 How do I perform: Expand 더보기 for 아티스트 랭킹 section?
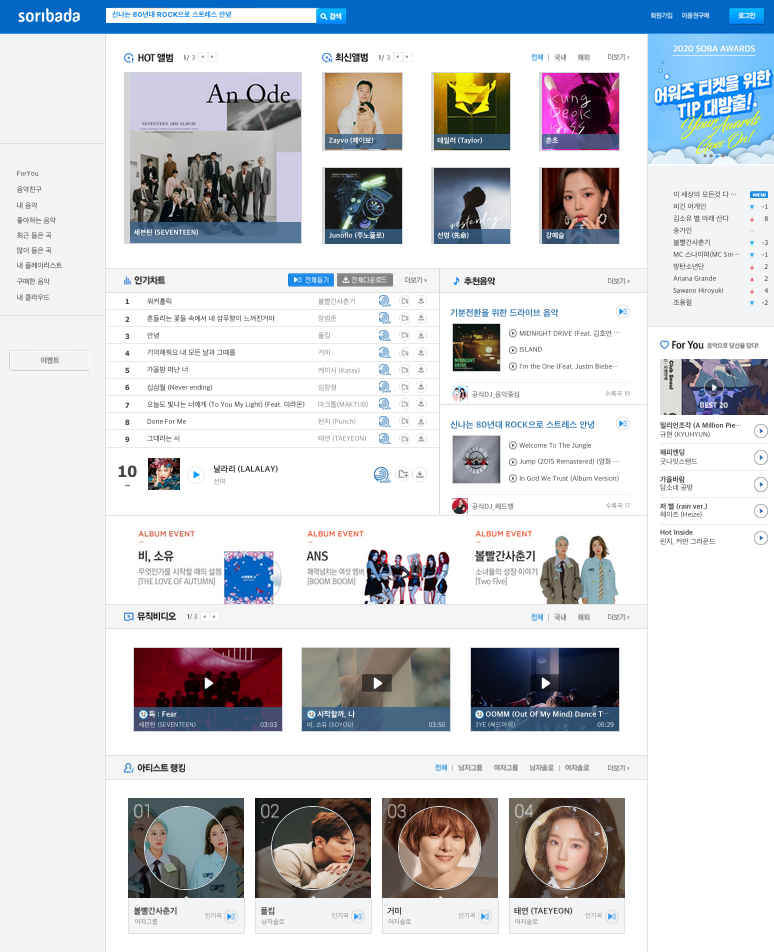[618, 768]
